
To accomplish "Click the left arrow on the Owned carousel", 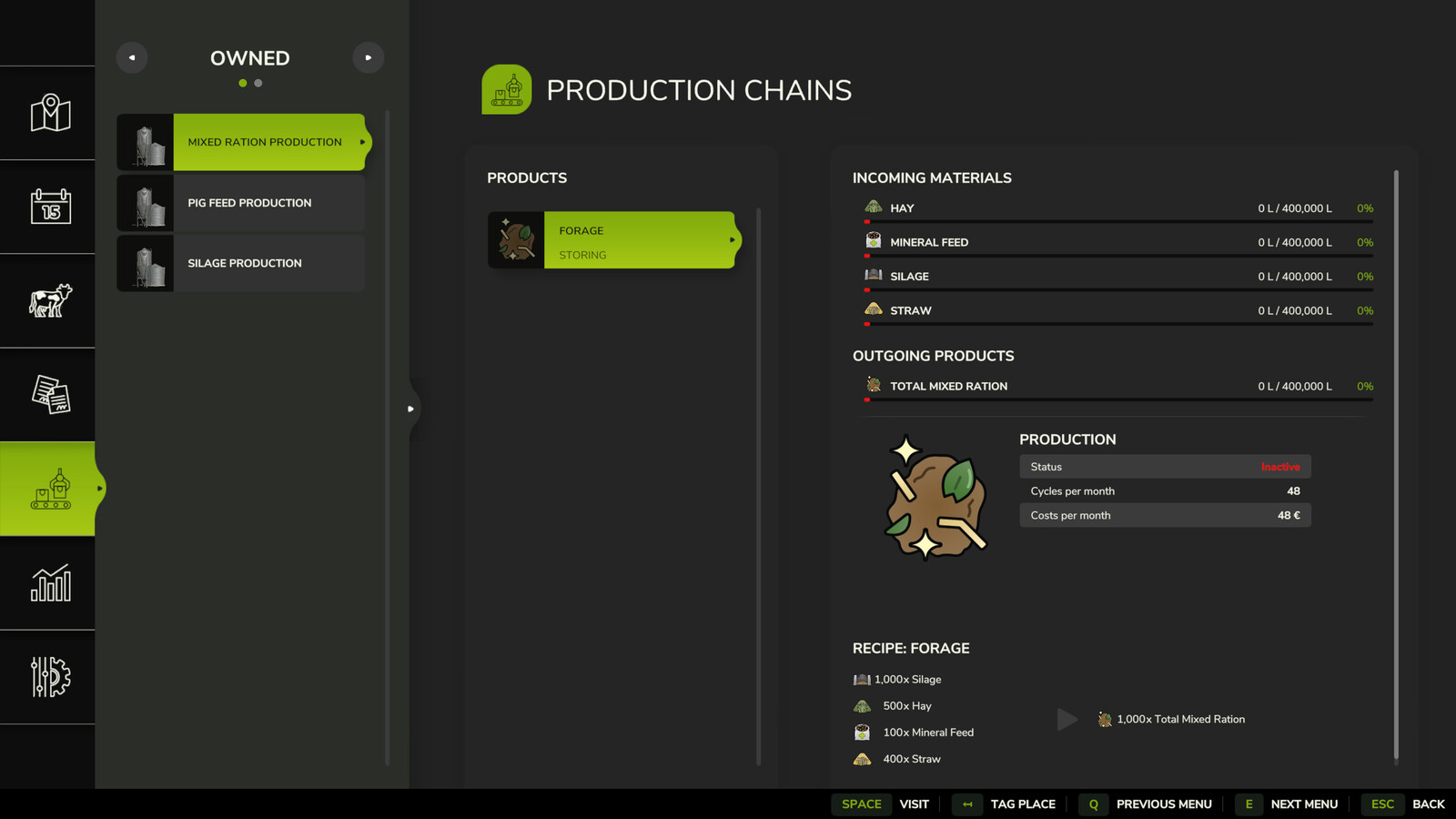I will pyautogui.click(x=131, y=56).
